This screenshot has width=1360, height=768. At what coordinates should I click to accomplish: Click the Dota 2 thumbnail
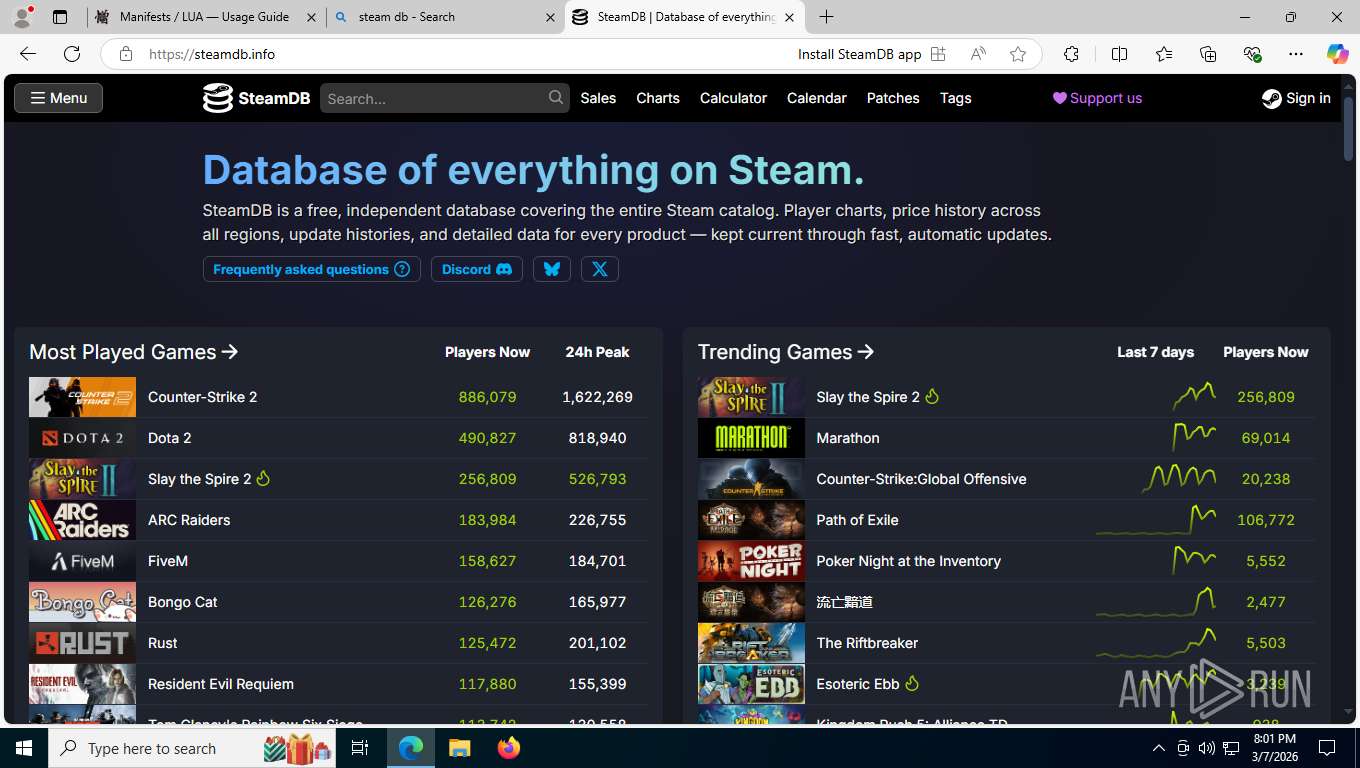click(x=82, y=438)
